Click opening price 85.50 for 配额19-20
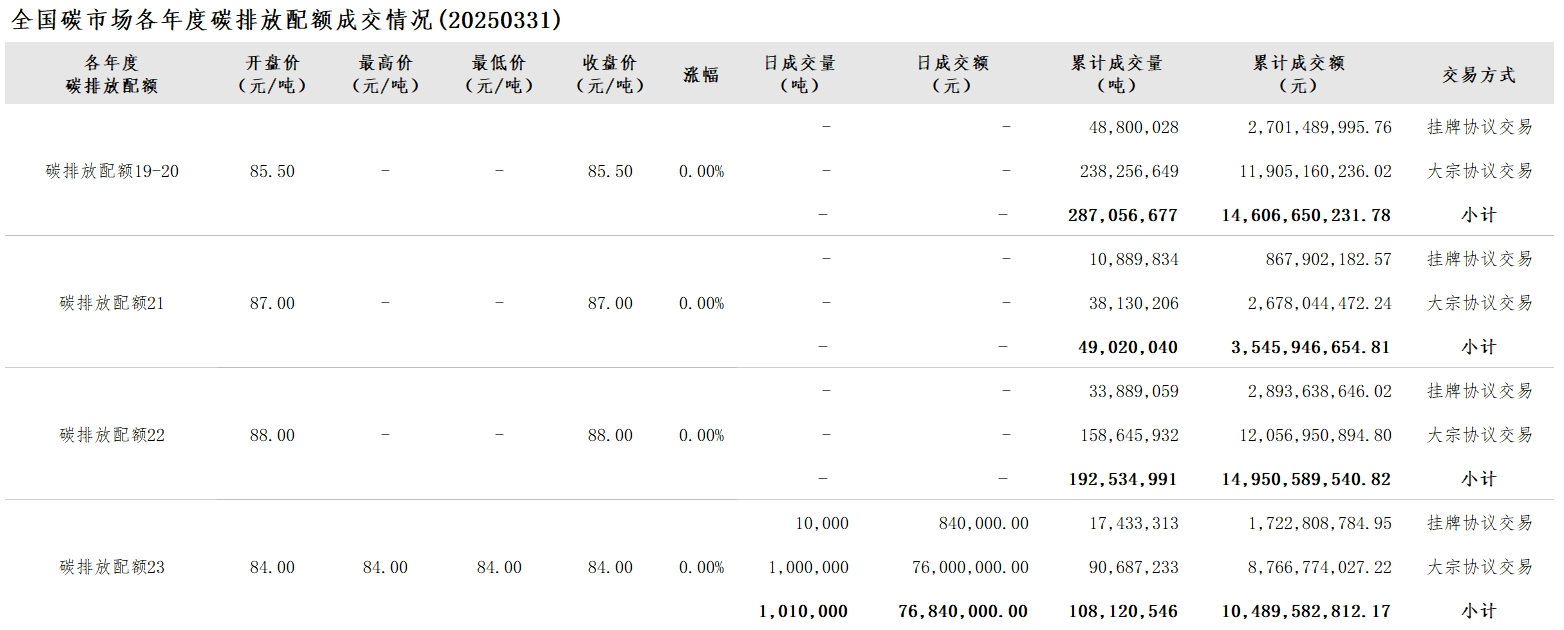 272,171
